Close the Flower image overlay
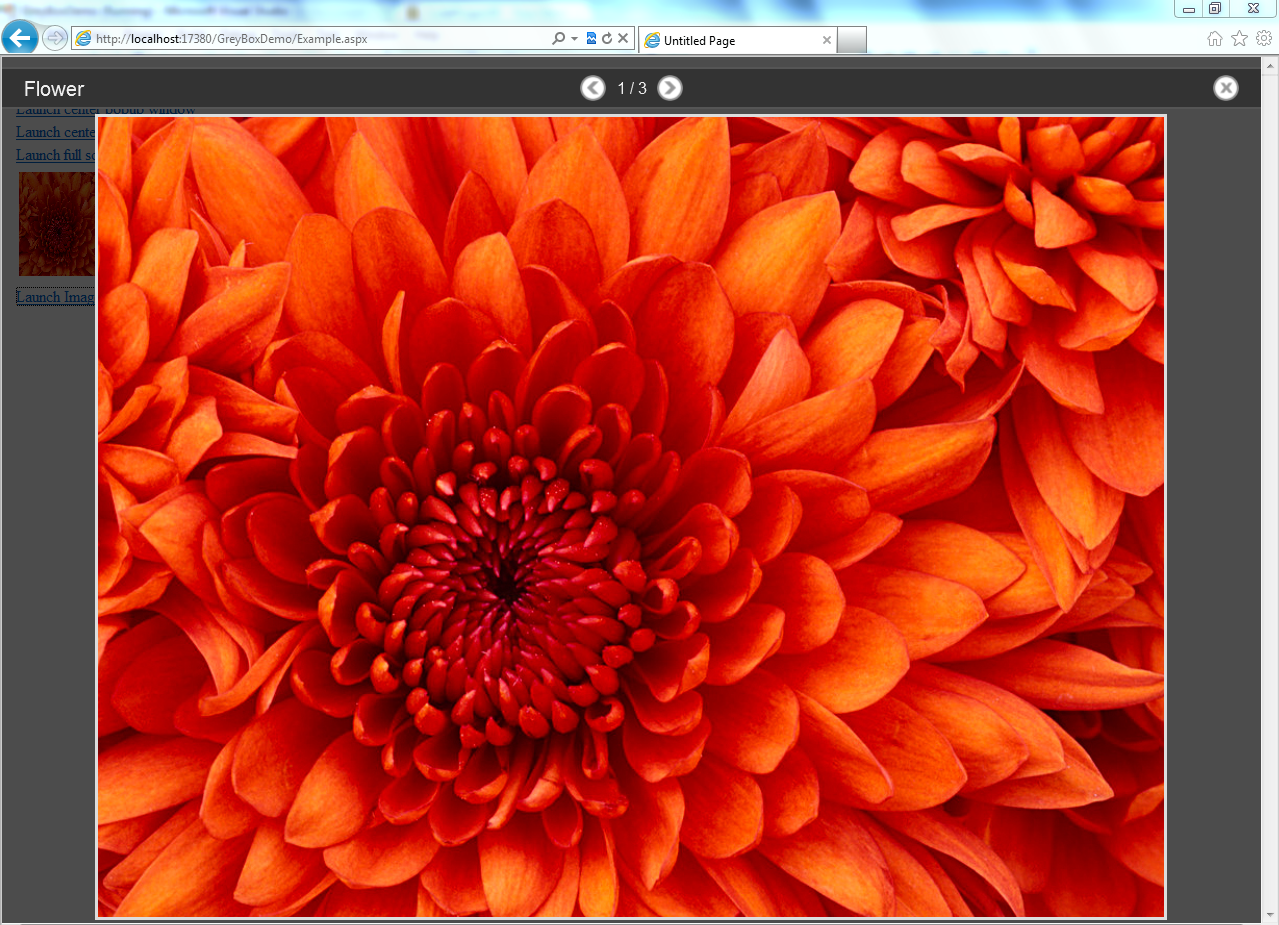 click(x=1226, y=88)
